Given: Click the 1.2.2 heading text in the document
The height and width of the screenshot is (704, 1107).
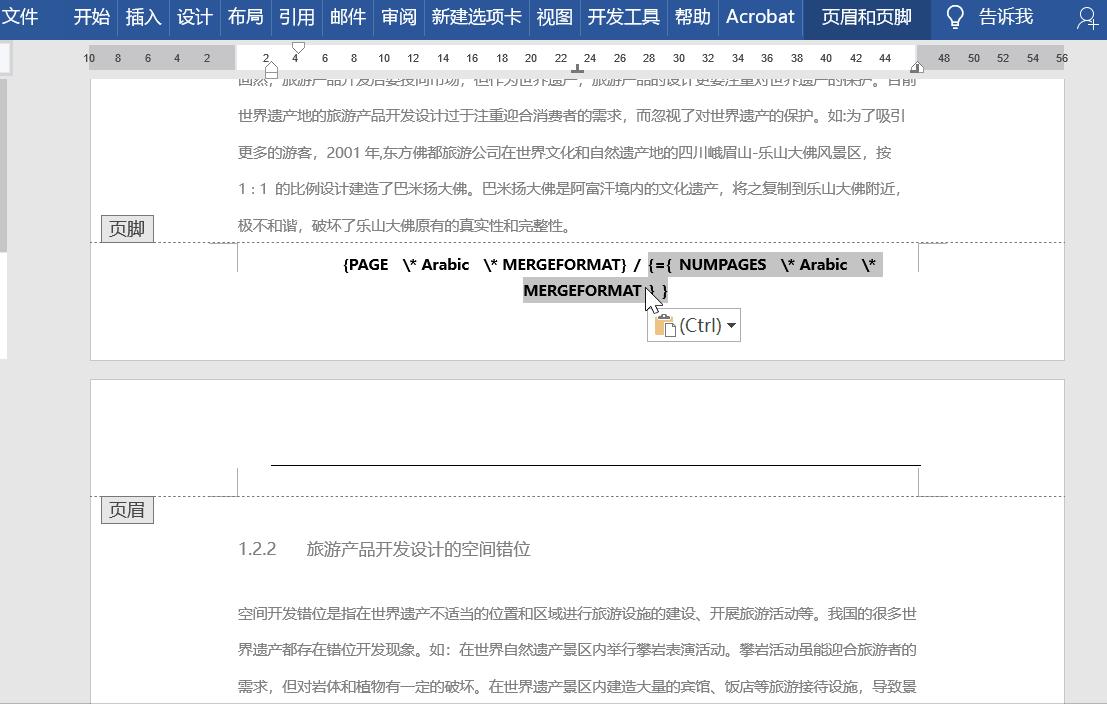Looking at the screenshot, I should pyautogui.click(x=385, y=549).
